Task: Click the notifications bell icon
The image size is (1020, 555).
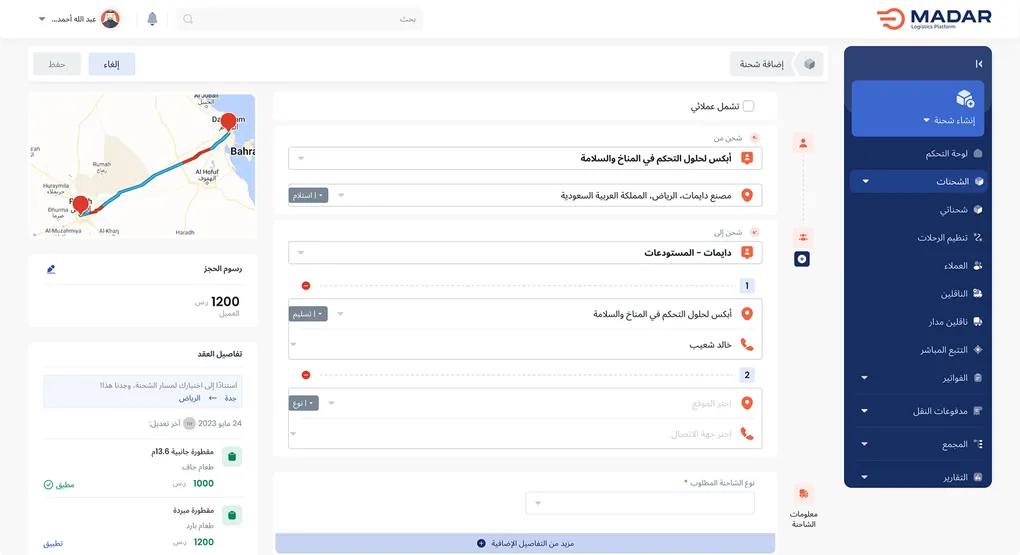Action: (x=152, y=19)
